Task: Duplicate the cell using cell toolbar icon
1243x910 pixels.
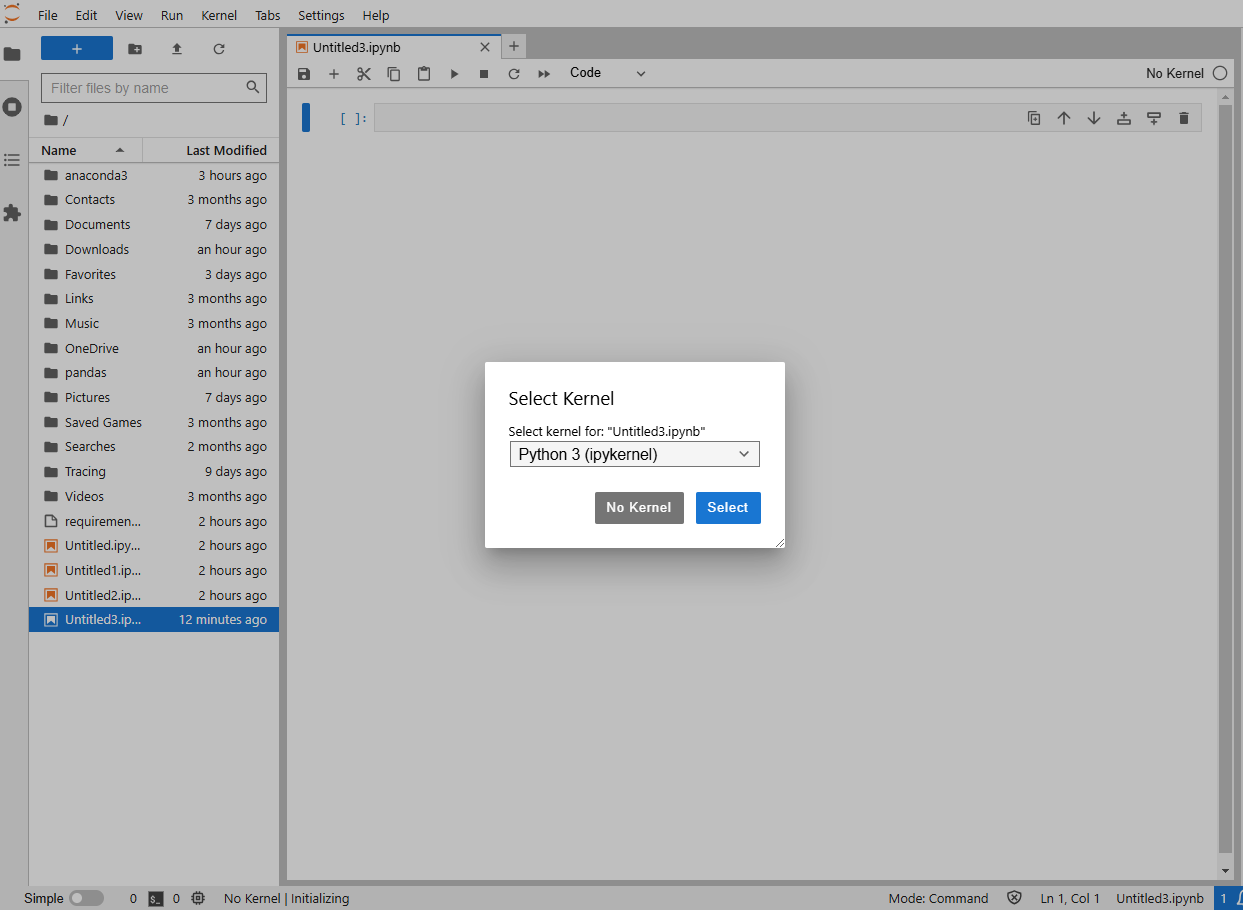Action: [1034, 118]
